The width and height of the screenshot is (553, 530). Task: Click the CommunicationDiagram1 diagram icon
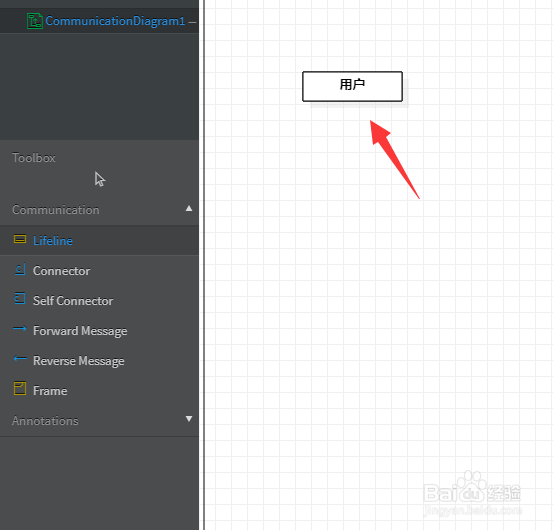point(35,21)
